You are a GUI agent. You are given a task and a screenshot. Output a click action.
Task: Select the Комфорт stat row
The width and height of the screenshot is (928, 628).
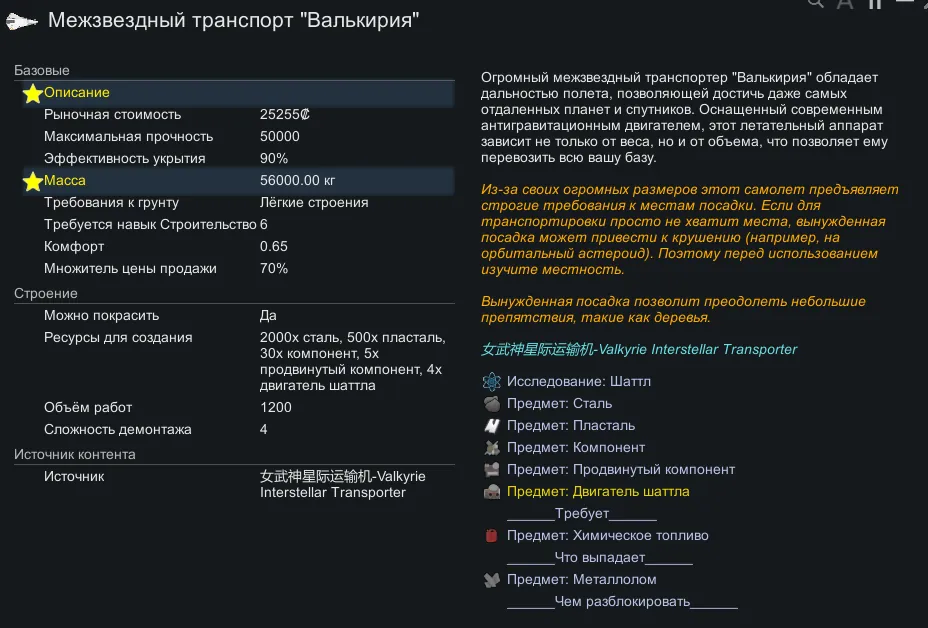tap(234, 247)
